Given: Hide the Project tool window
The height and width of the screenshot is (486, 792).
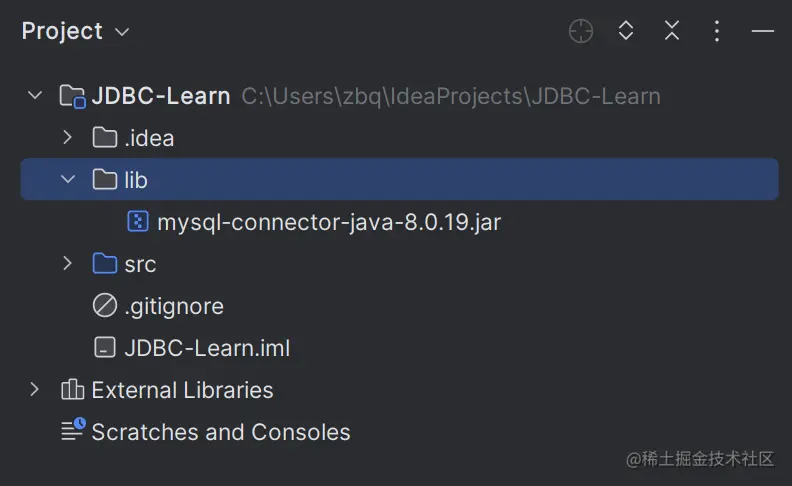Looking at the screenshot, I should tap(763, 31).
